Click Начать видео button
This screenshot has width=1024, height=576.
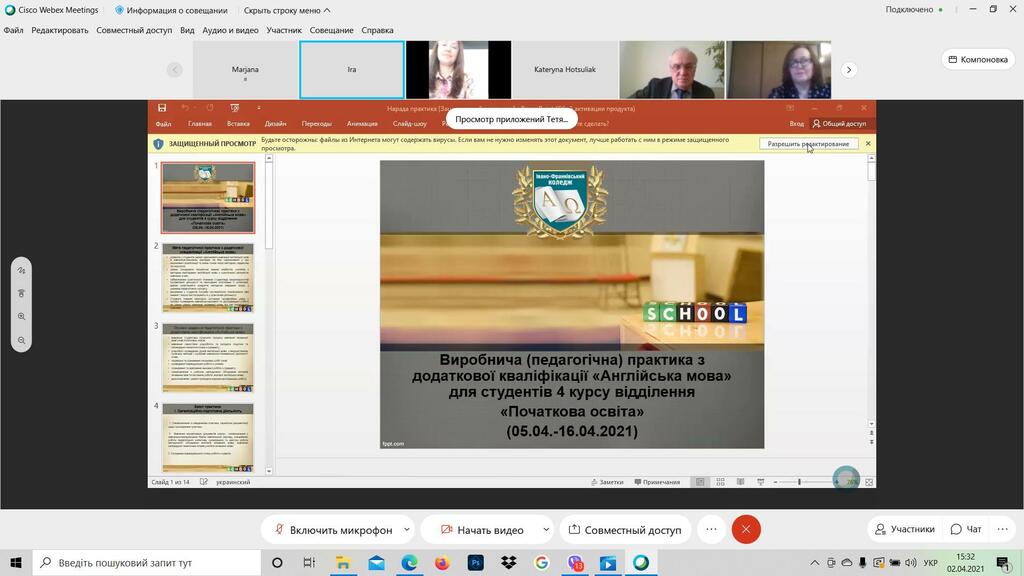pos(482,530)
